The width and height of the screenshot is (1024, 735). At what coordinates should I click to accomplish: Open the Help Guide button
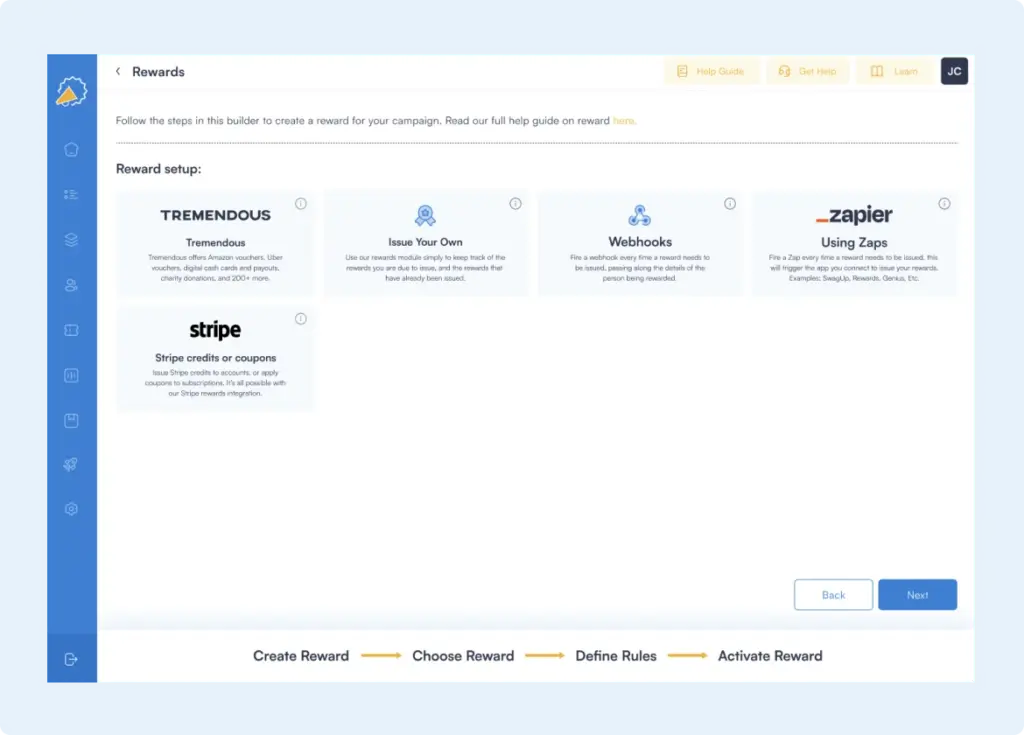point(711,72)
